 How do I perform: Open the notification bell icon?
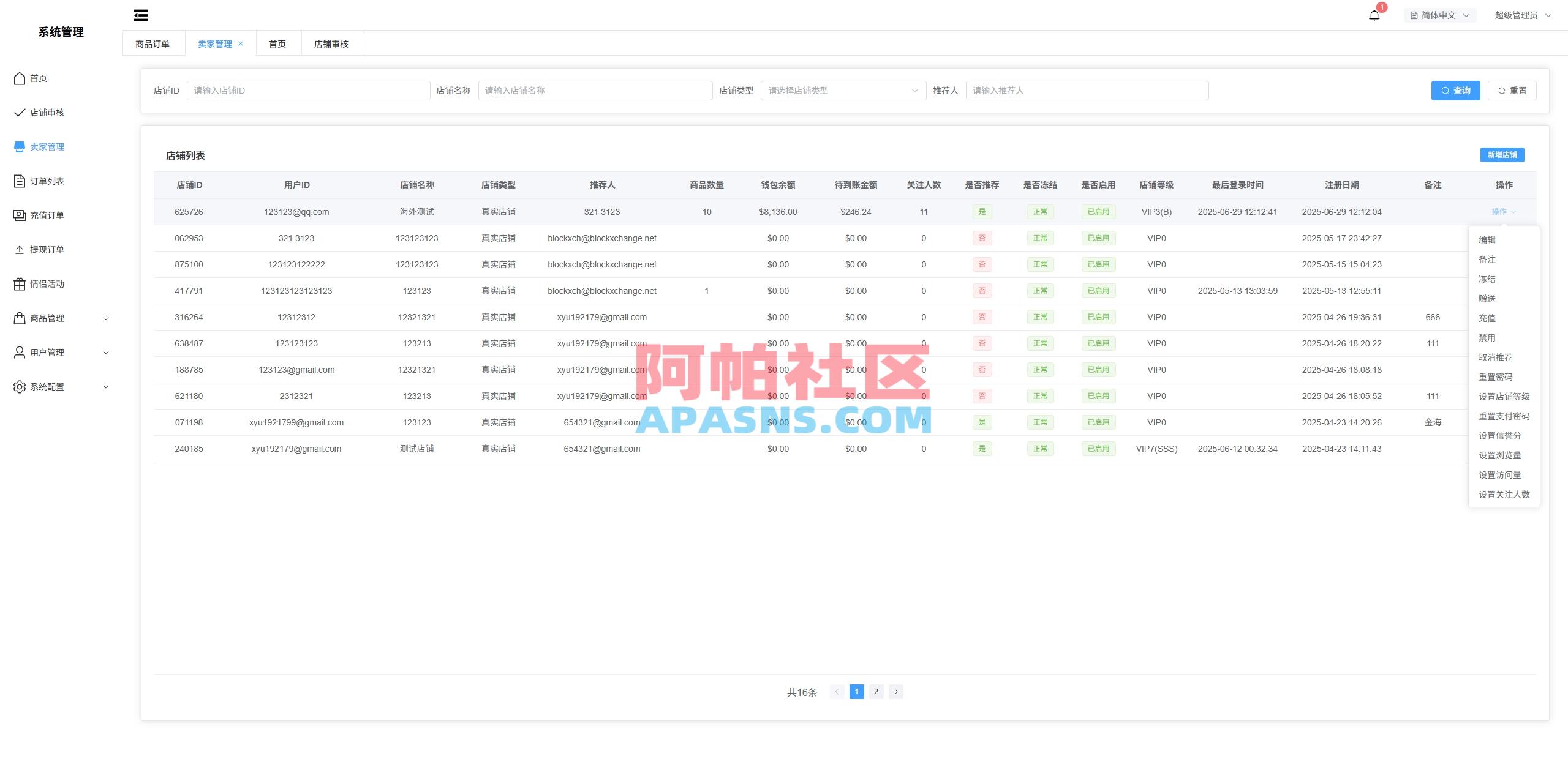click(x=1374, y=15)
